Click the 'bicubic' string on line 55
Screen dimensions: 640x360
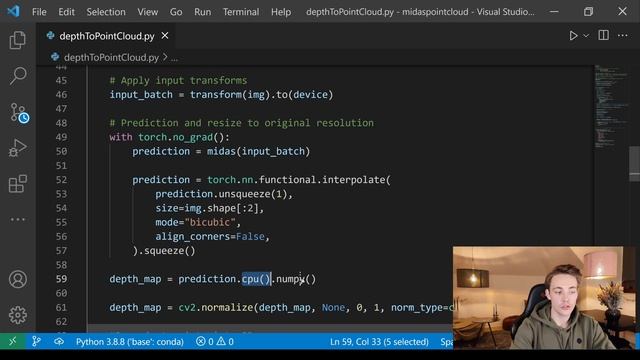click(x=210, y=222)
